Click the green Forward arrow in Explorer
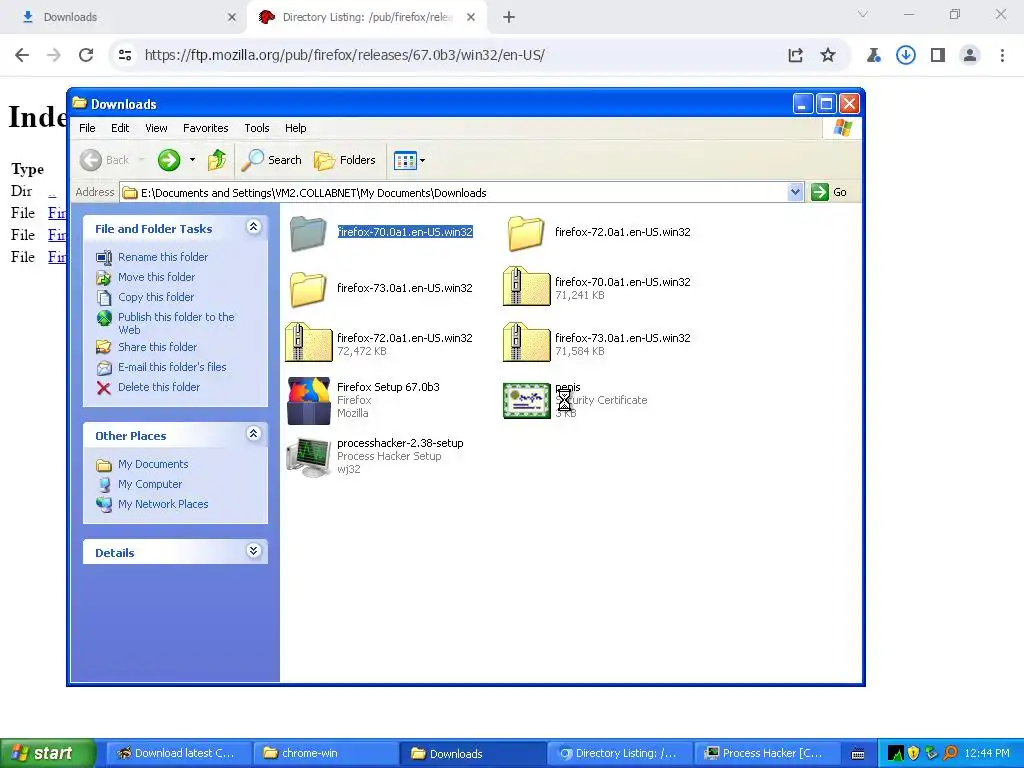Screen dimensions: 1024x768 click(168, 160)
